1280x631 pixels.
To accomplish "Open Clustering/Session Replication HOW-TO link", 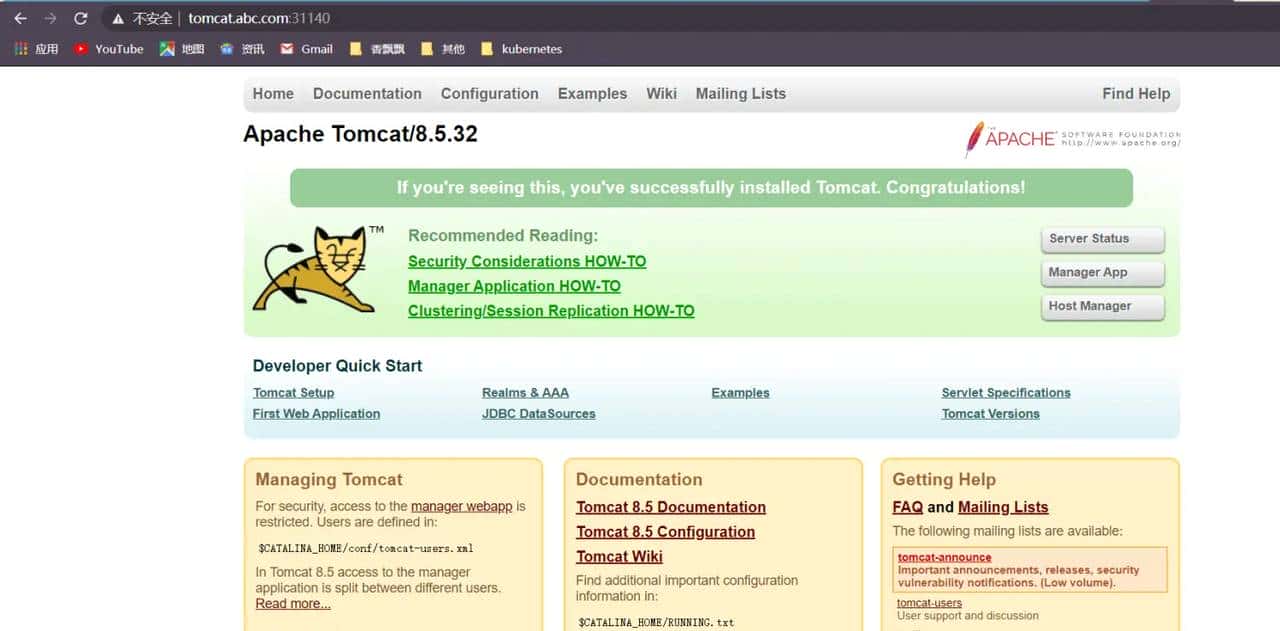I will (x=551, y=312).
